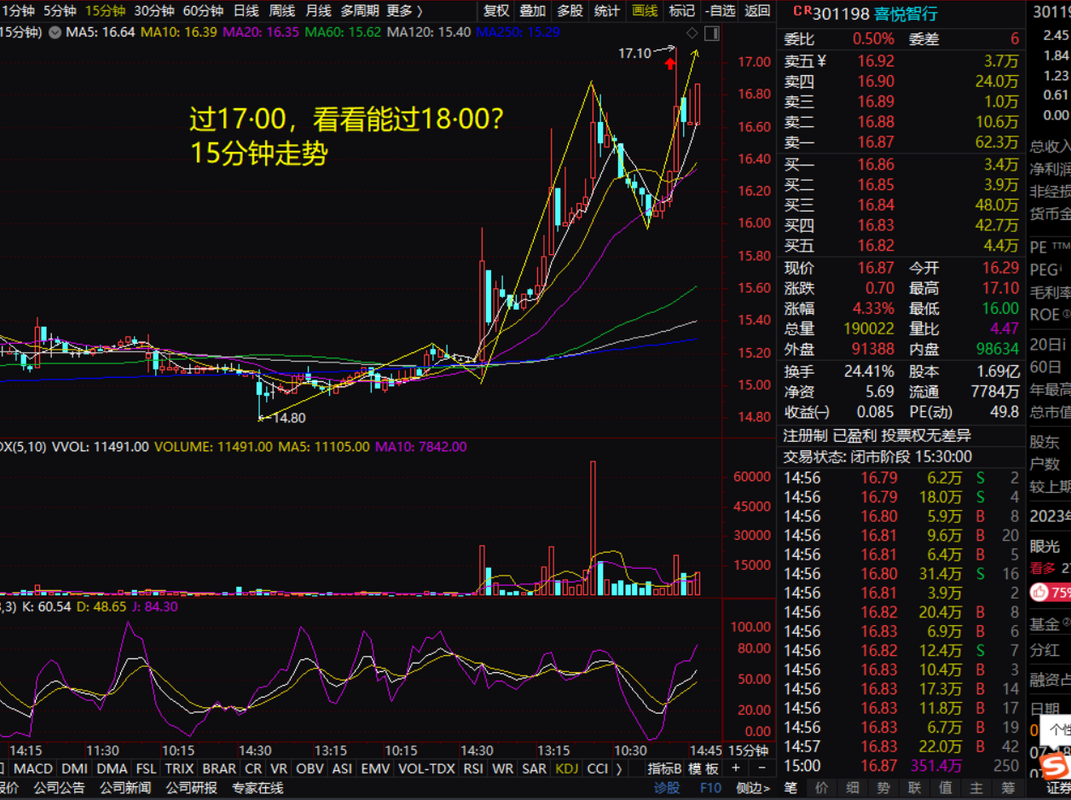
Task: Open the 周线 weekly chart tab
Action: point(281,11)
